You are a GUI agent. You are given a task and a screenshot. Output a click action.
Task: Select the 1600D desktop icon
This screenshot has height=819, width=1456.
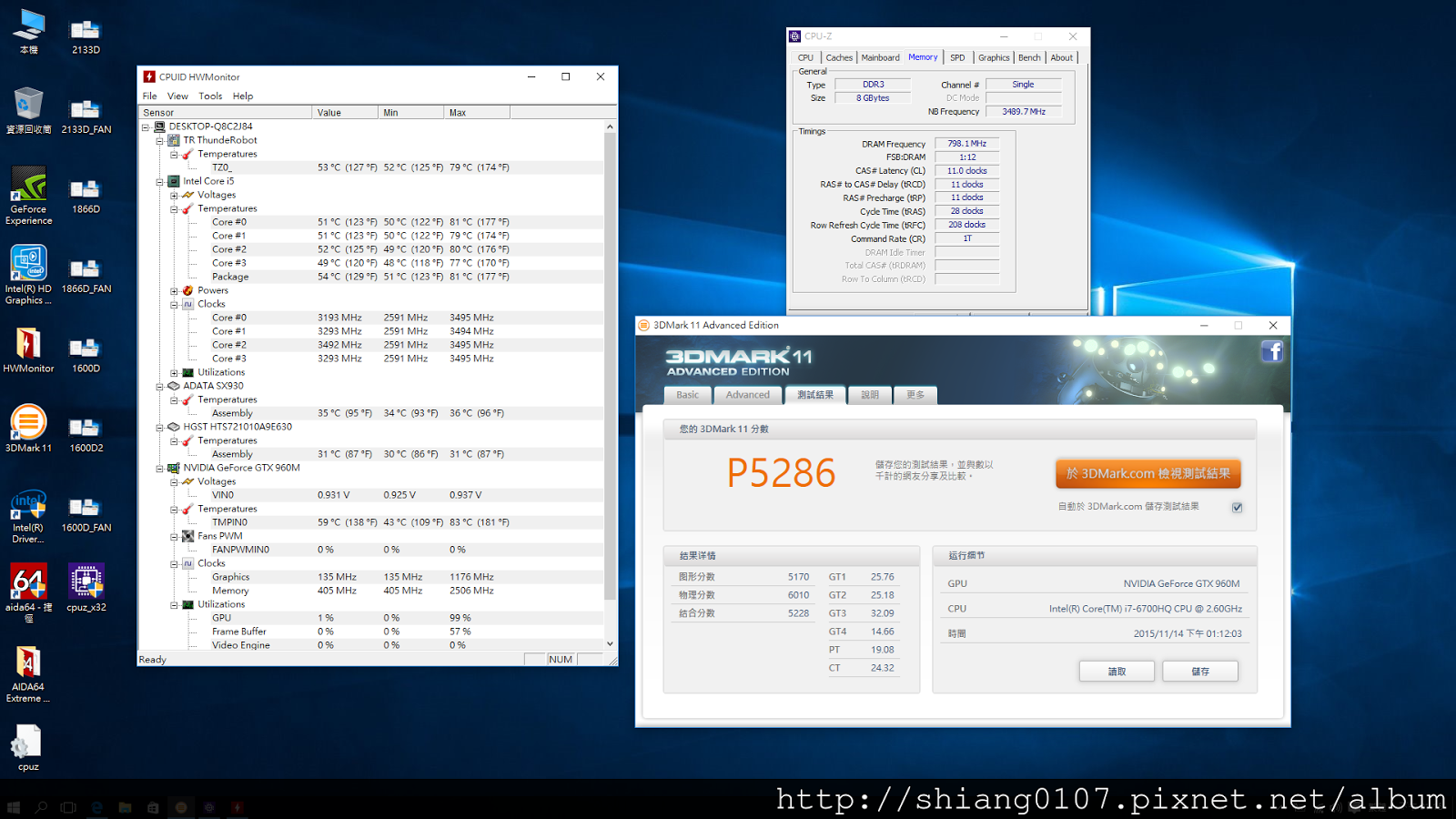point(86,354)
